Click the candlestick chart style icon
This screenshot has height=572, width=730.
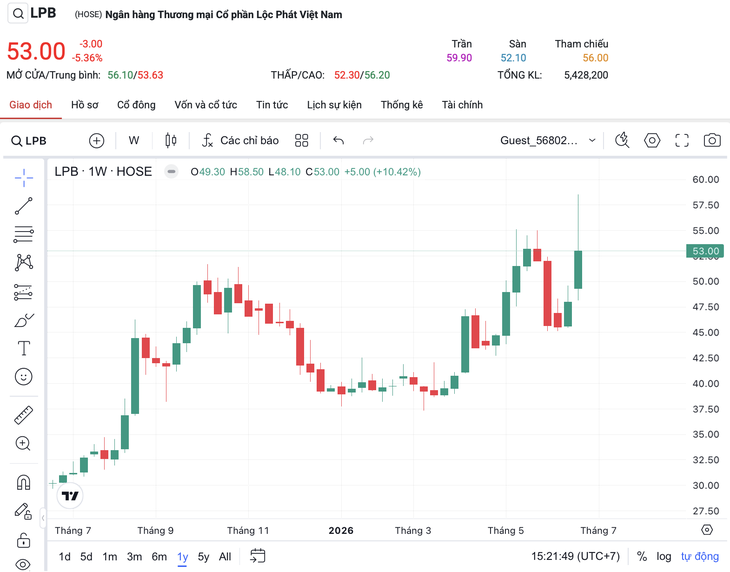pos(171,140)
